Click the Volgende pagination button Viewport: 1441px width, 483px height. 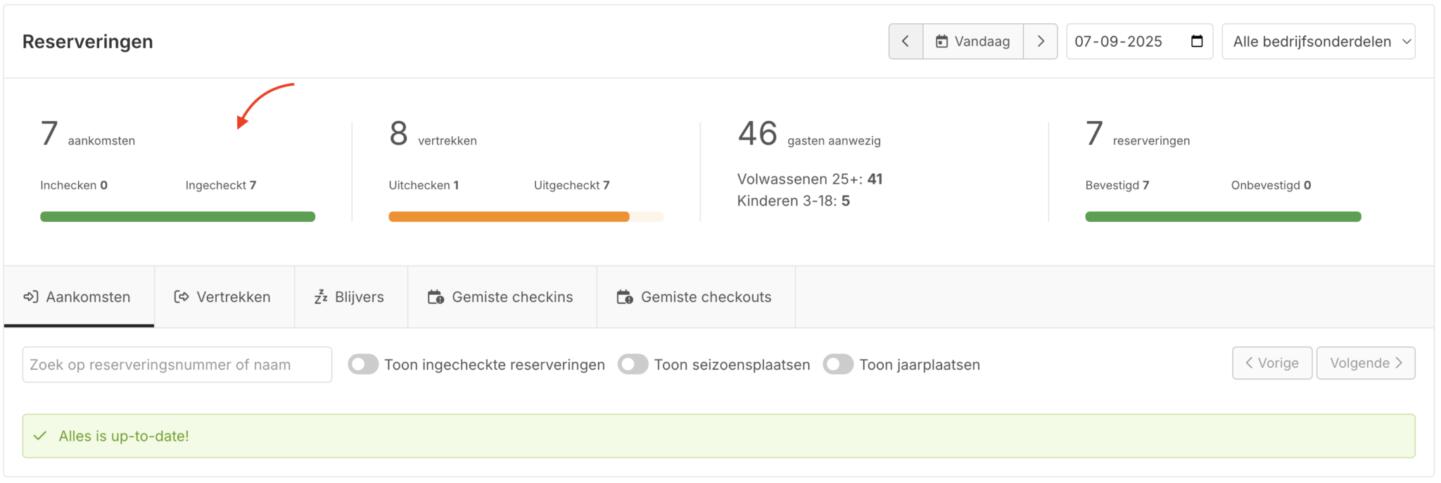(x=1365, y=364)
